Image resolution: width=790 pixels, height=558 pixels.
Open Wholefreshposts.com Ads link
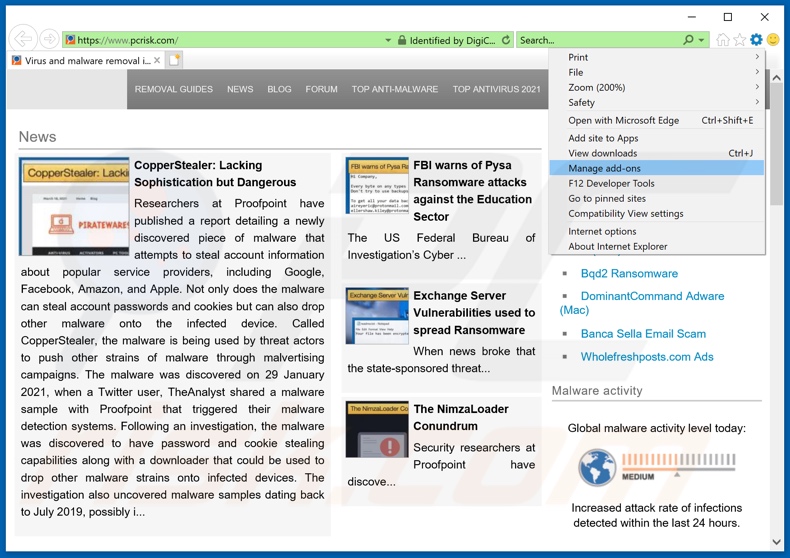point(647,357)
